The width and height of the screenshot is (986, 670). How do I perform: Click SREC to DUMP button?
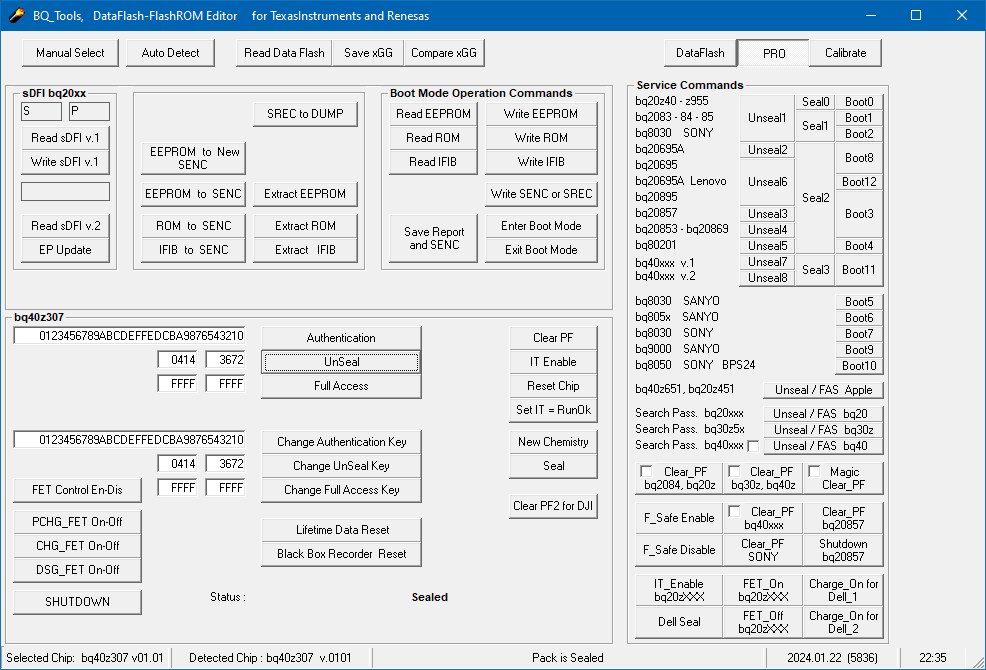[x=305, y=114]
